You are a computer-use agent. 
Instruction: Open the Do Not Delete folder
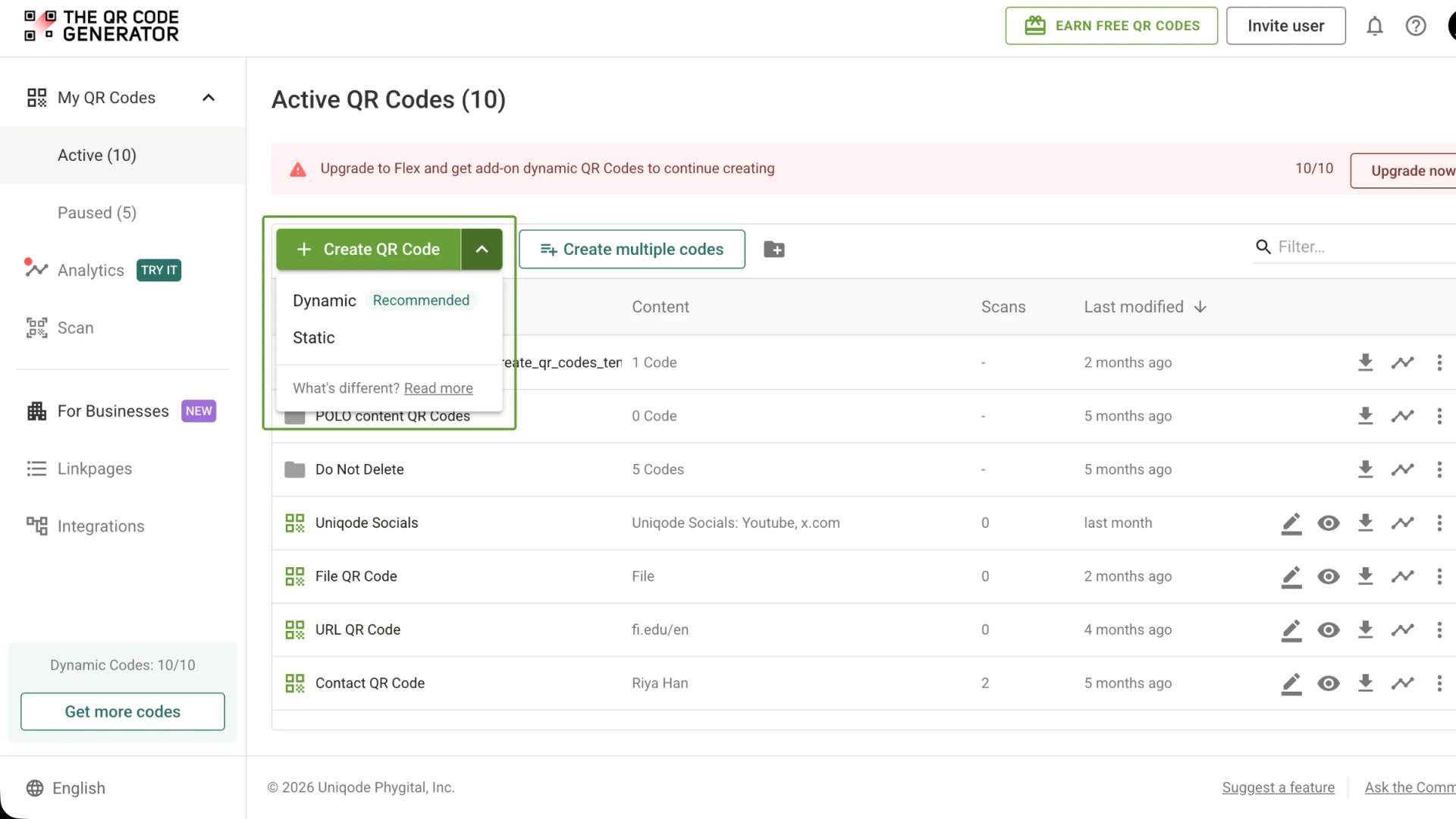coord(359,470)
